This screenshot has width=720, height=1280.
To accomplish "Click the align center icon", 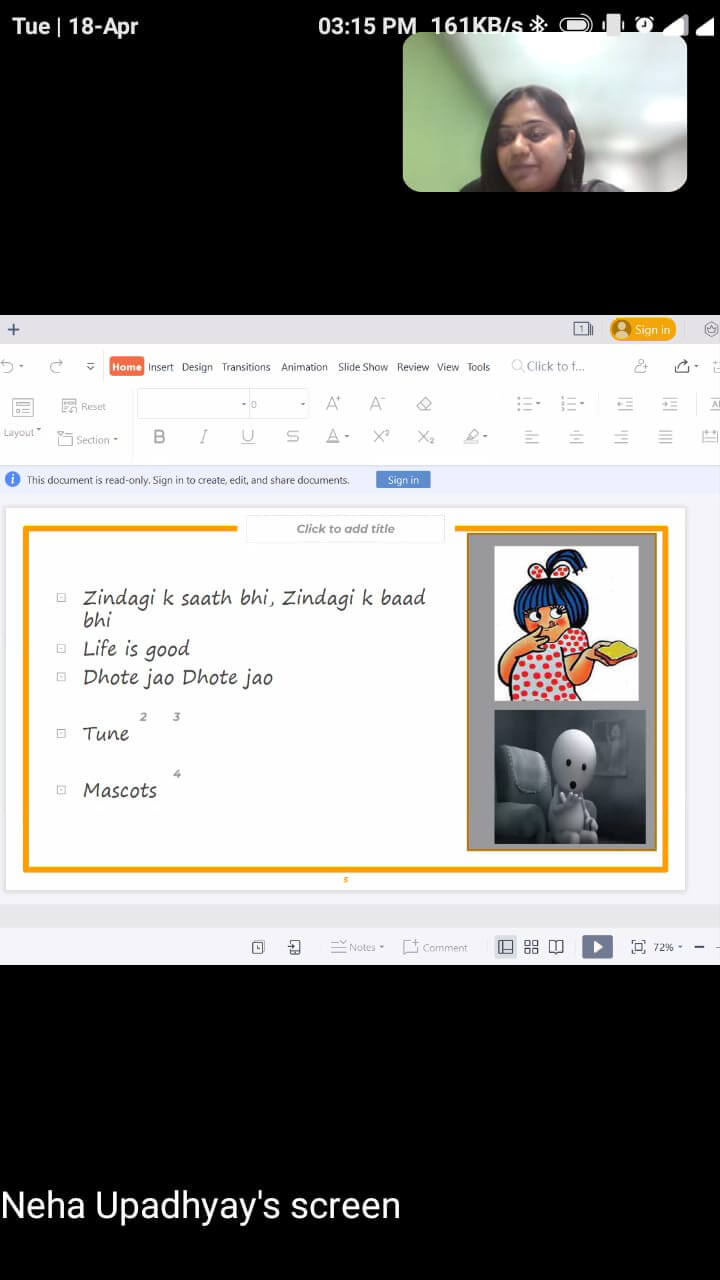I will coord(577,437).
